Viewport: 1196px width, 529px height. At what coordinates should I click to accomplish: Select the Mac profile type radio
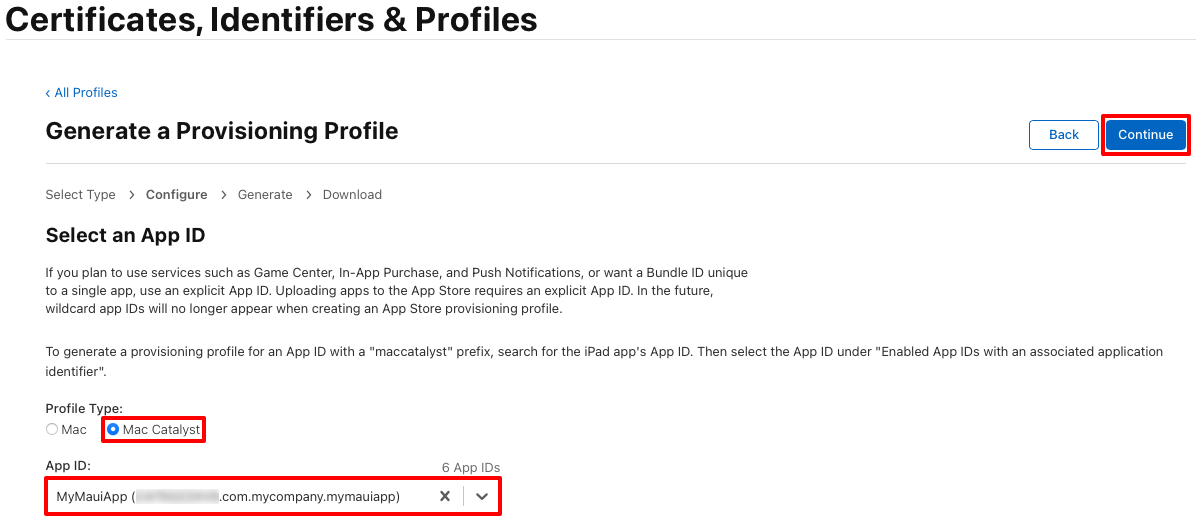coord(52,429)
